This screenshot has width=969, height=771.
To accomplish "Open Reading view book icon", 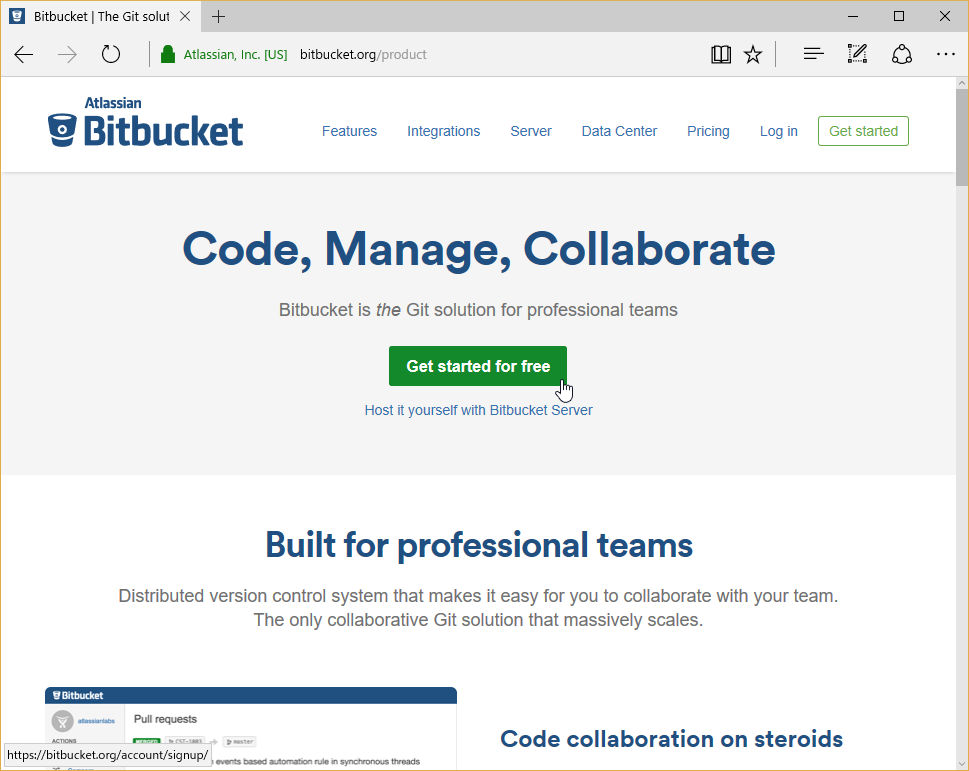I will [x=721, y=54].
